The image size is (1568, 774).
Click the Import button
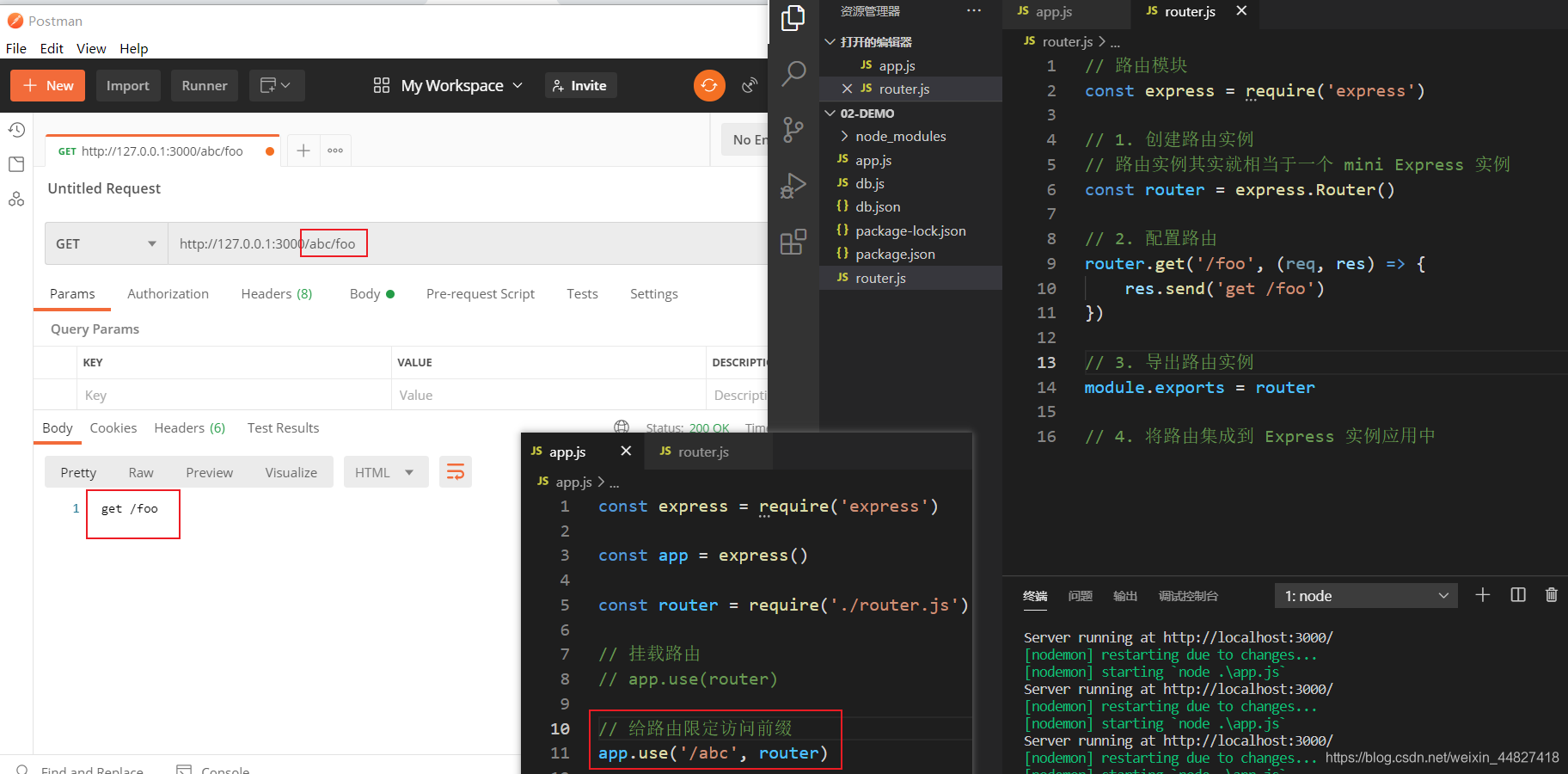tap(128, 85)
